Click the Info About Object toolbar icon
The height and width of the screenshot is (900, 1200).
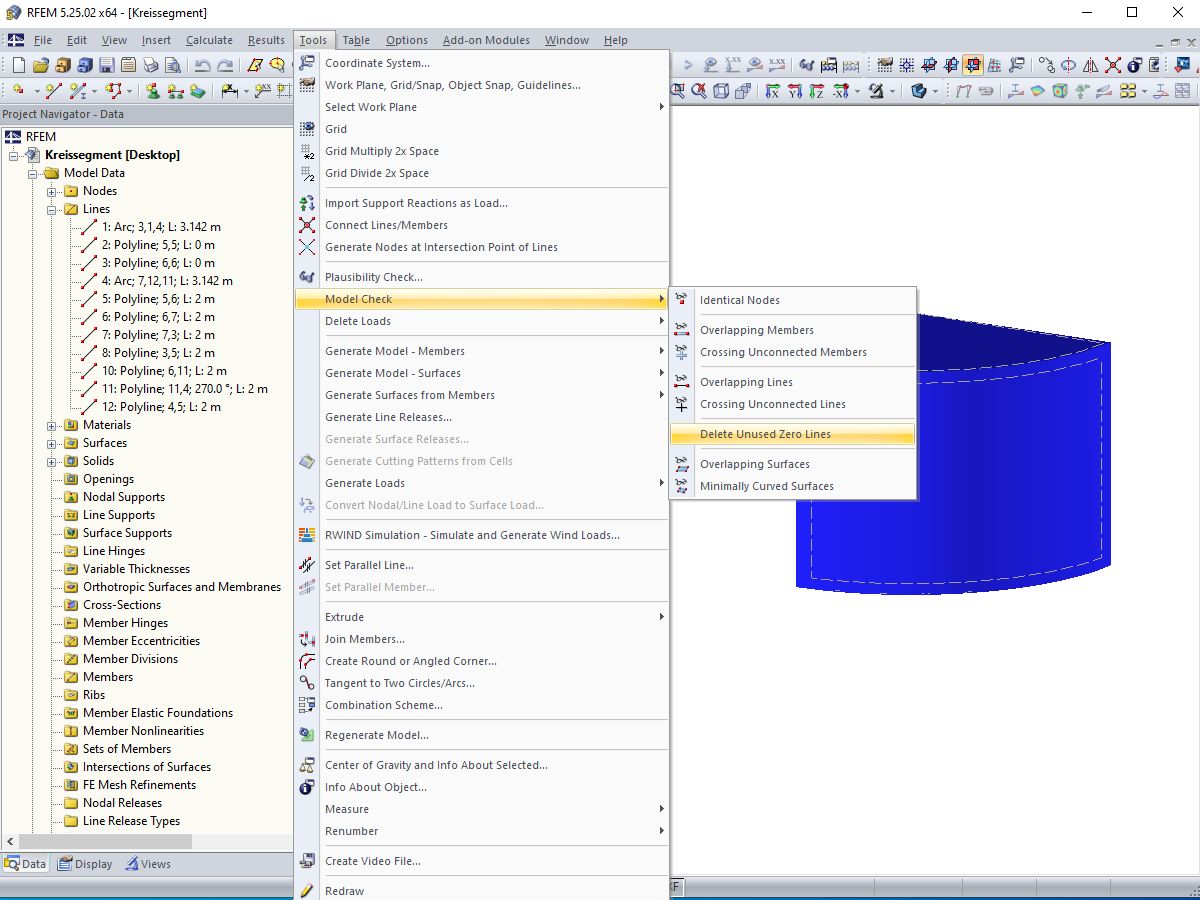pyautogui.click(x=1134, y=65)
